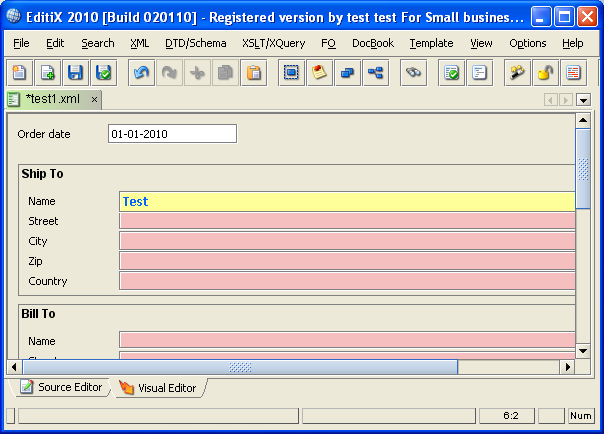This screenshot has height=434, width=604.
Task: Click the Save floppy disk icon
Action: (75, 72)
